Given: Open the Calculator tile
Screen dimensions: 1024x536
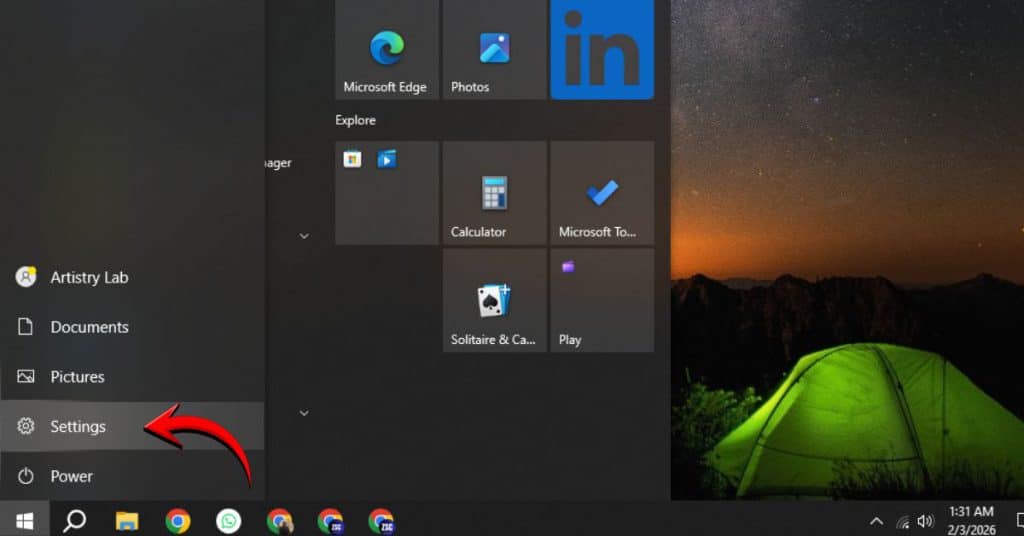Looking at the screenshot, I should [494, 193].
